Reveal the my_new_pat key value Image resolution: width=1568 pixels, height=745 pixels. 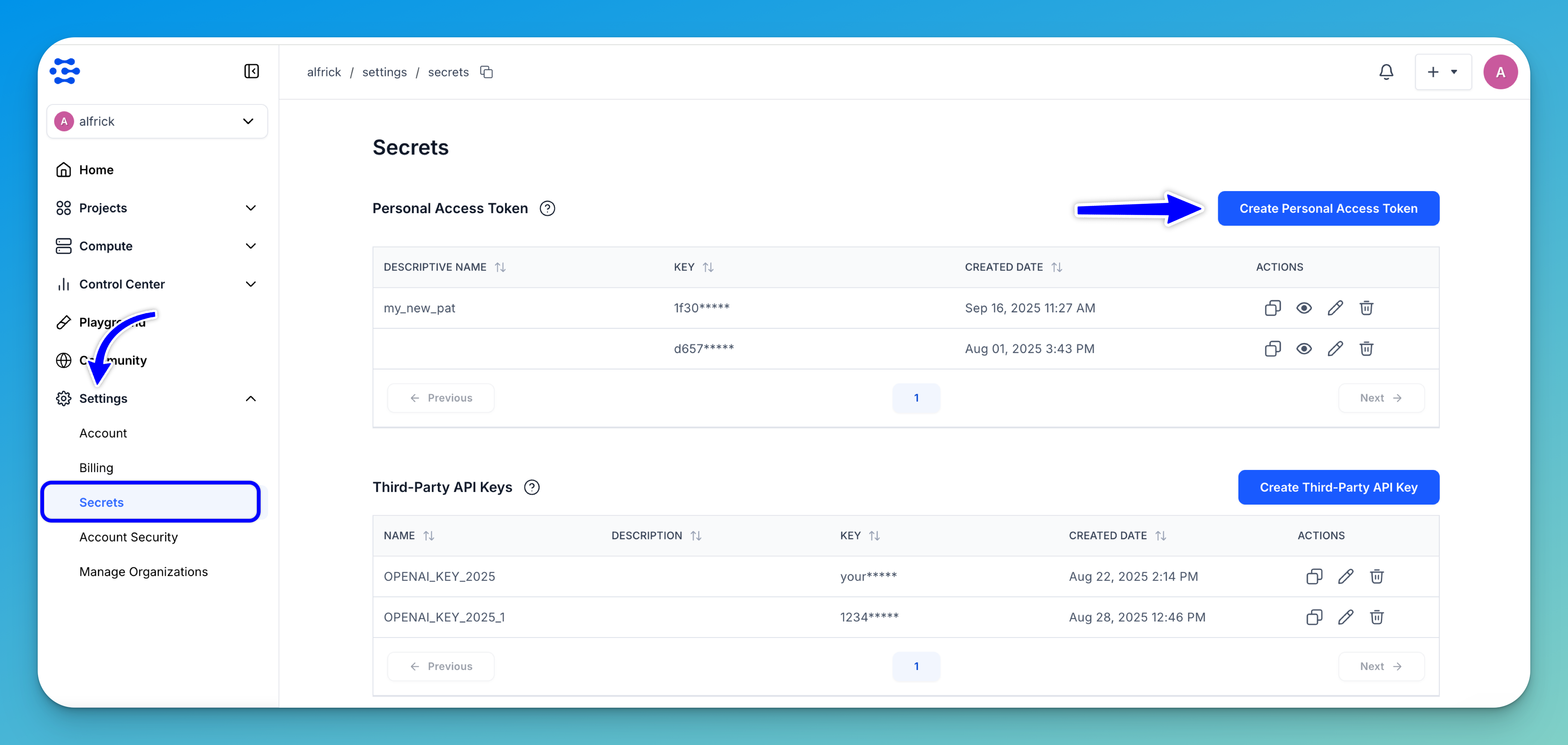(x=1303, y=308)
